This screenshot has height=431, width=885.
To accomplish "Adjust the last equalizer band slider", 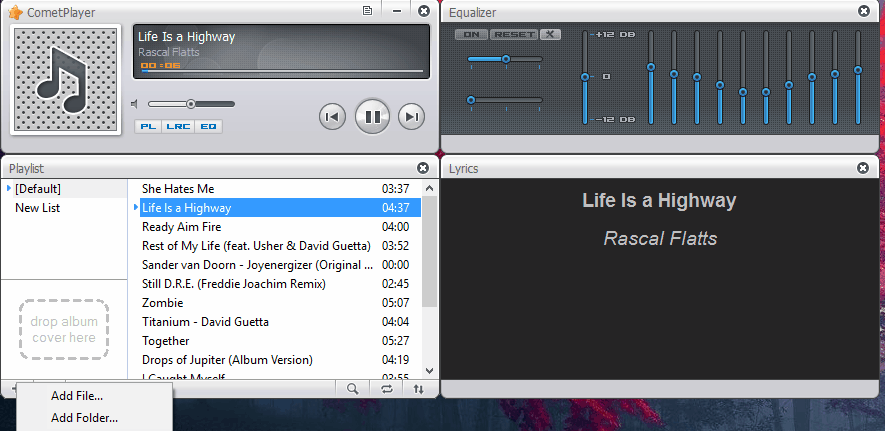I will pyautogui.click(x=858, y=77).
